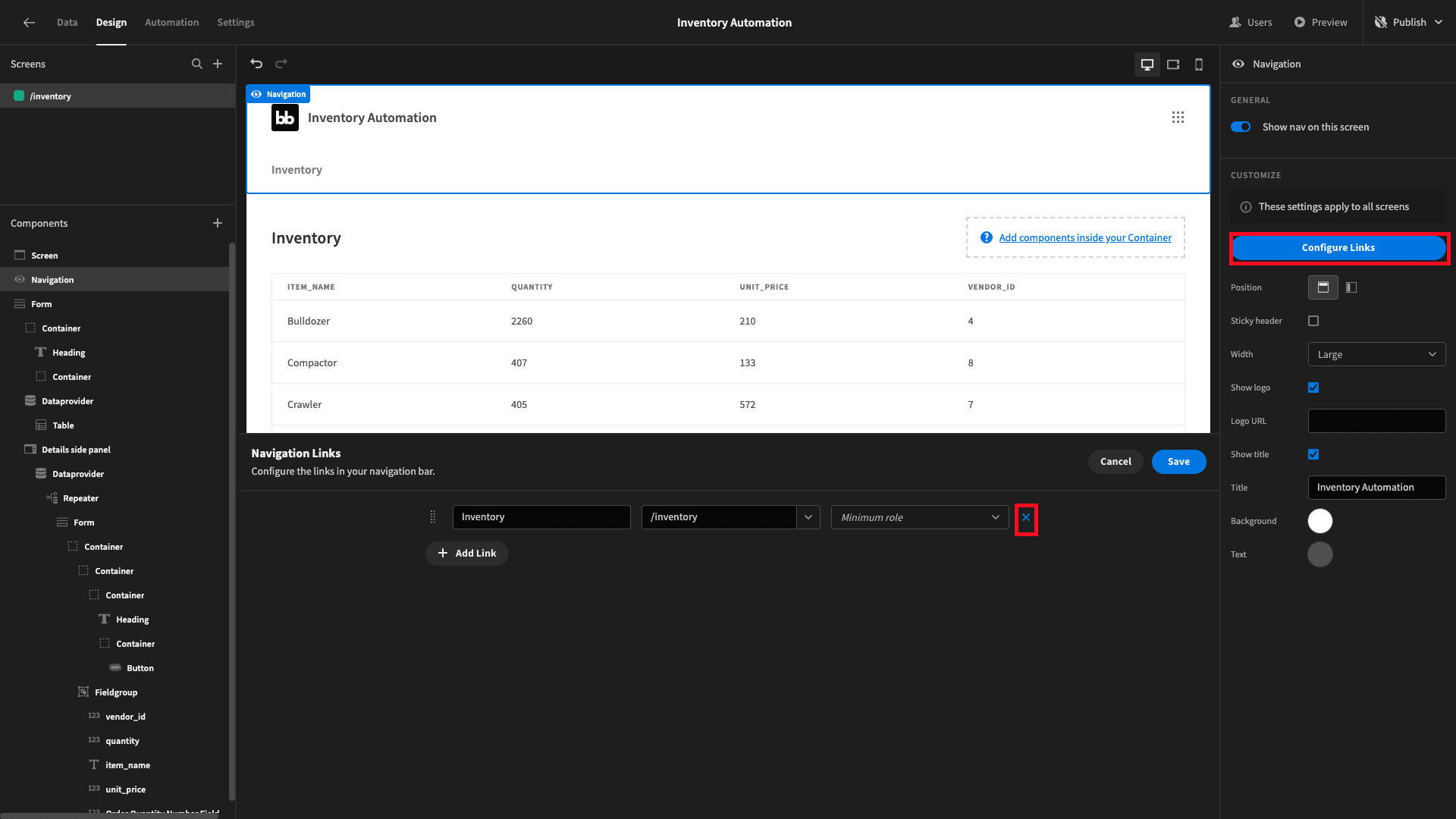Edit the Inventory link name field

point(541,517)
